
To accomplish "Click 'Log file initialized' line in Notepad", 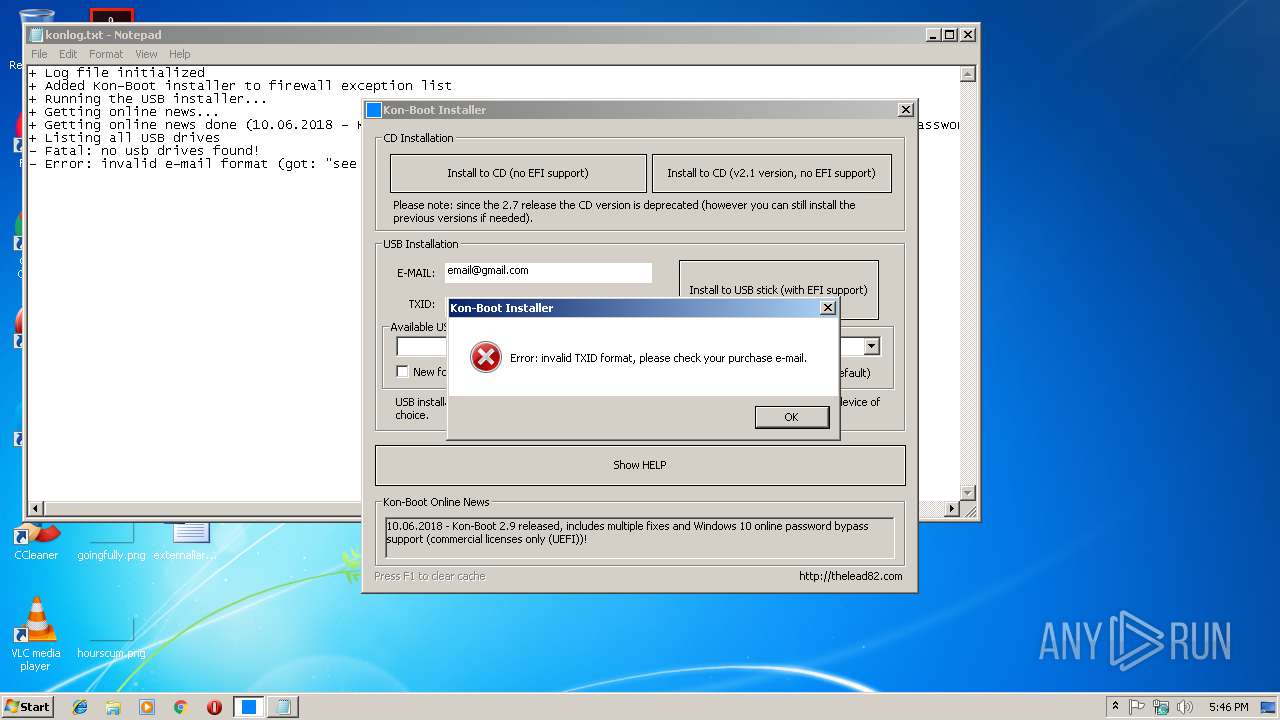I will [117, 73].
